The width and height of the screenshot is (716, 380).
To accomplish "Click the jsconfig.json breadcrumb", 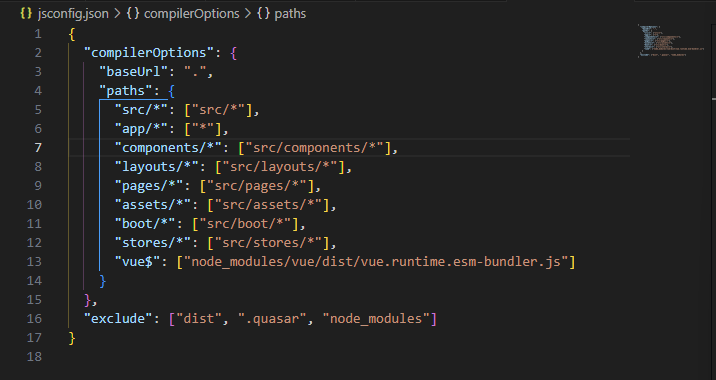I will click(x=73, y=14).
